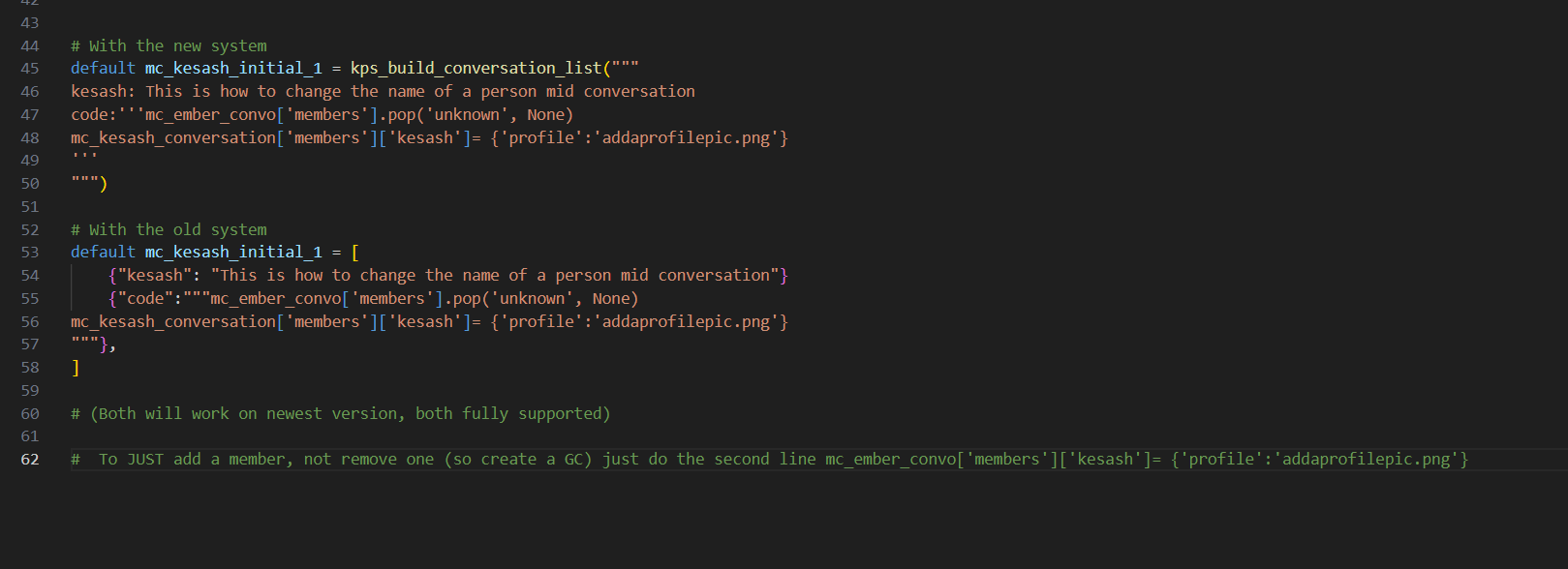Click the "kesash" key string on line 54
The image size is (1568, 569).
click(x=154, y=276)
